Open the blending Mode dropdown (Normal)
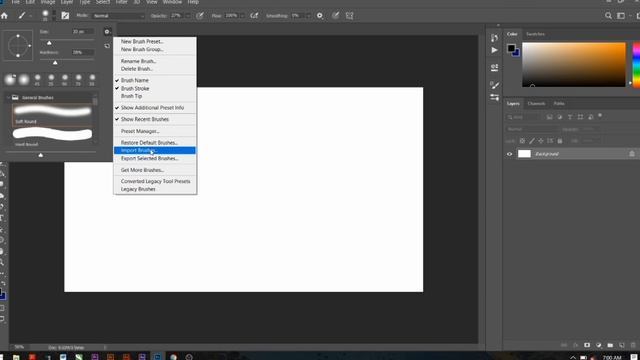 [x=118, y=16]
